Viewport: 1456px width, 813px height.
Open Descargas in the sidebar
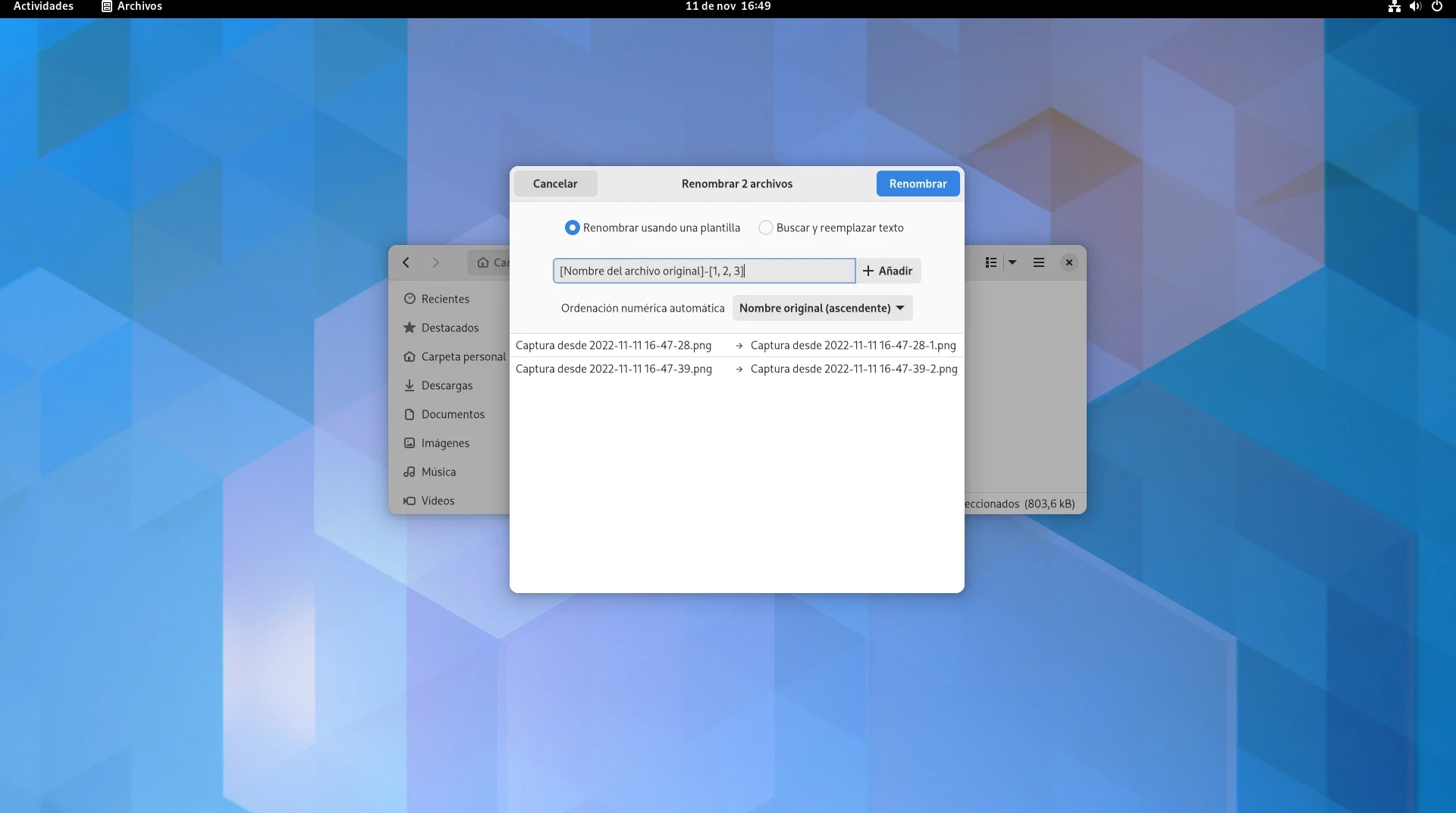(447, 385)
